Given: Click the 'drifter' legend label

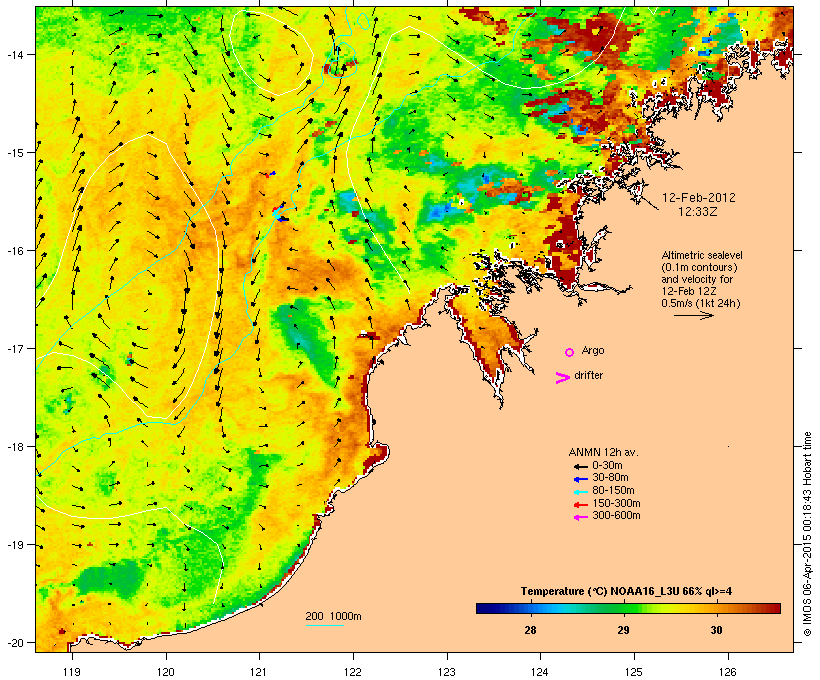Looking at the screenshot, I should 588,375.
